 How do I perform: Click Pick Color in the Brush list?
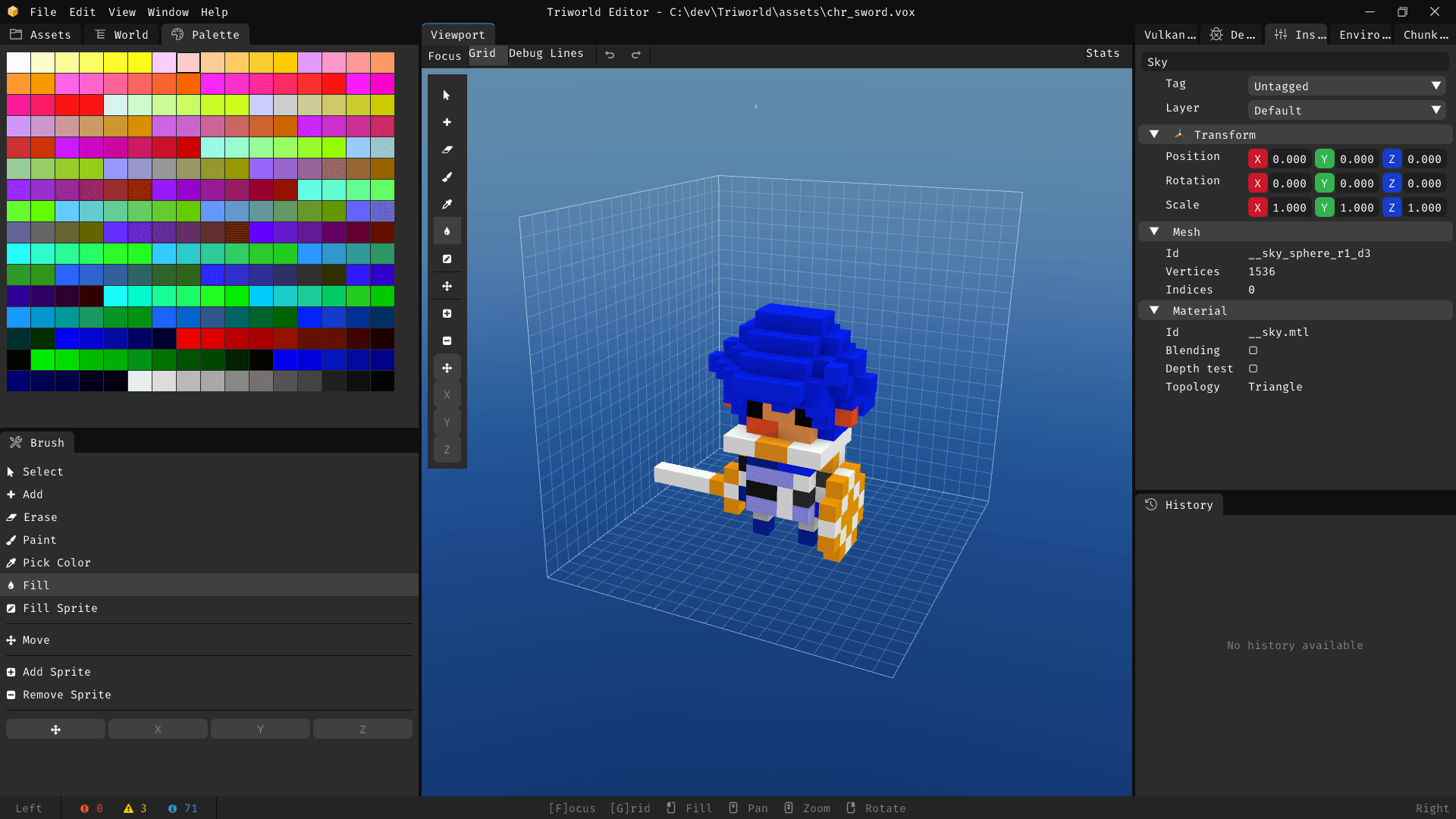pyautogui.click(x=56, y=563)
